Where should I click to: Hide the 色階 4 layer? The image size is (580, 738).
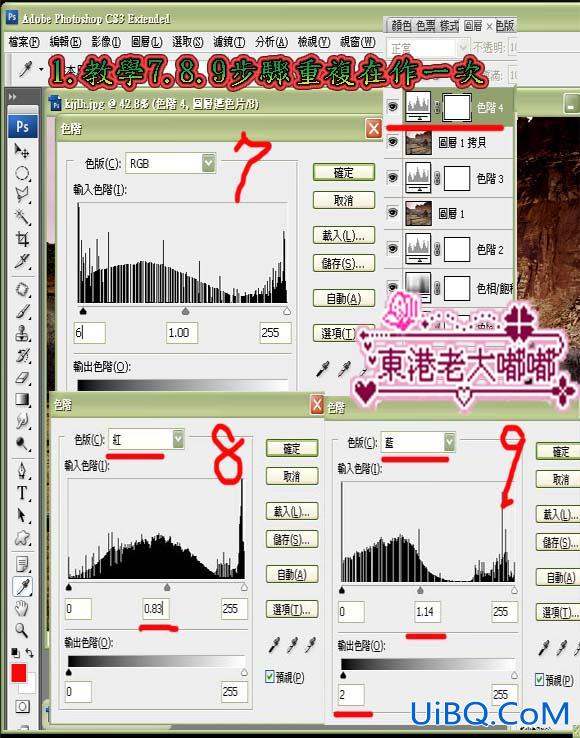(x=393, y=107)
